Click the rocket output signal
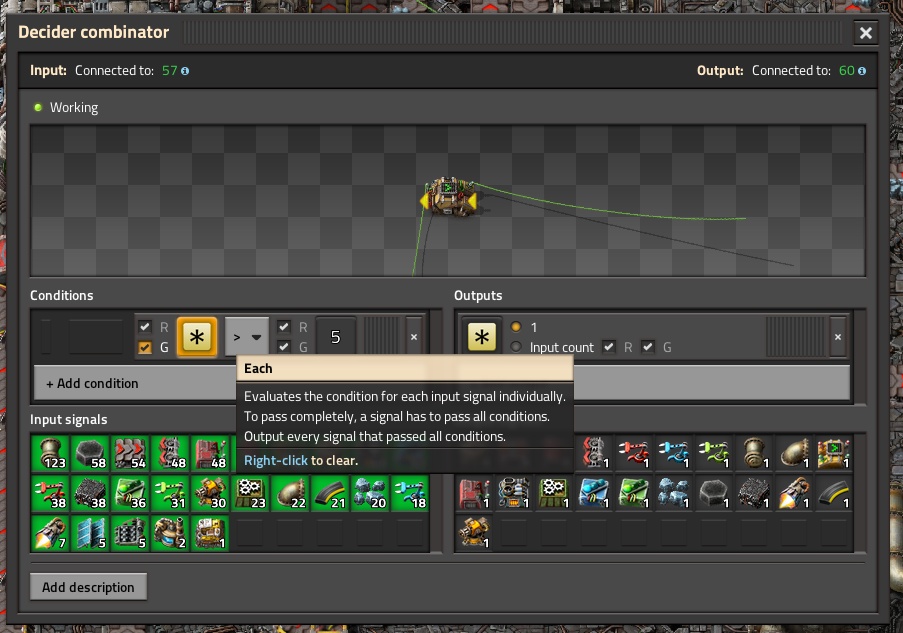This screenshot has width=903, height=633. point(794,494)
